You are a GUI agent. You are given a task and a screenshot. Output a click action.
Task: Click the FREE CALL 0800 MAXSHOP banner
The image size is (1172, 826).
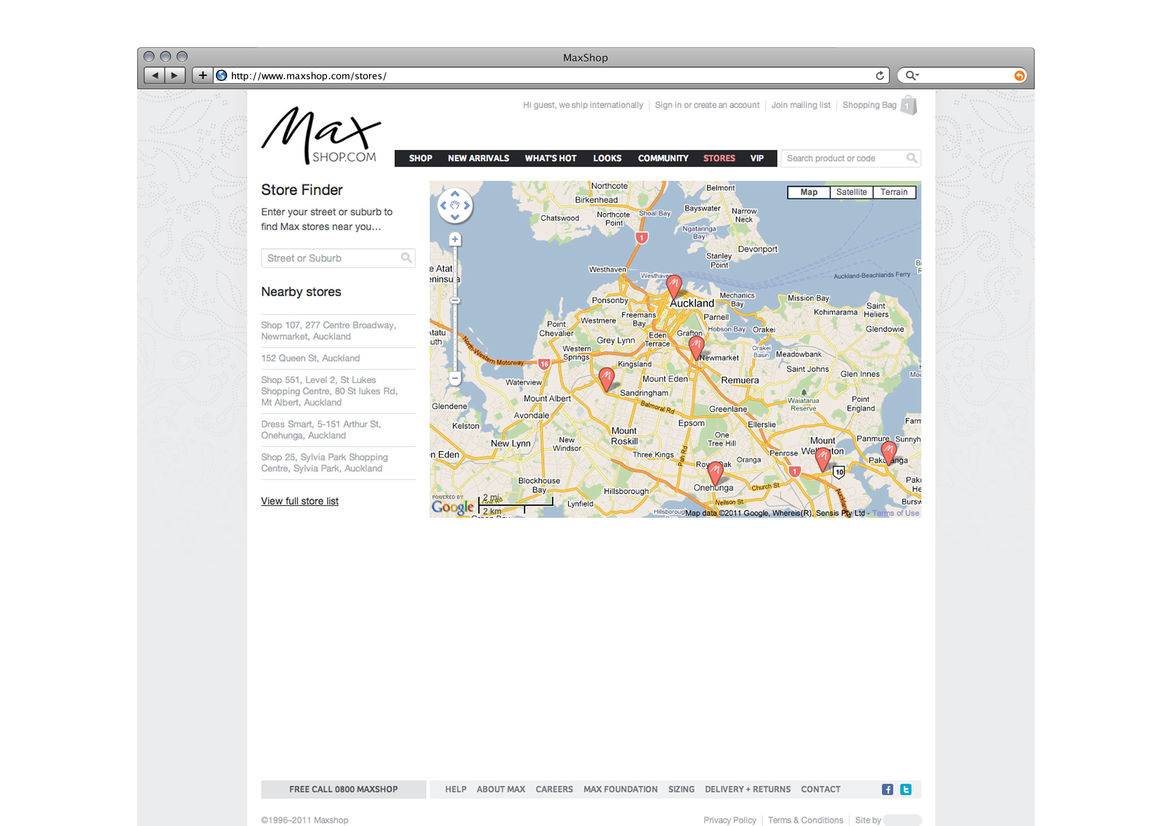click(343, 789)
